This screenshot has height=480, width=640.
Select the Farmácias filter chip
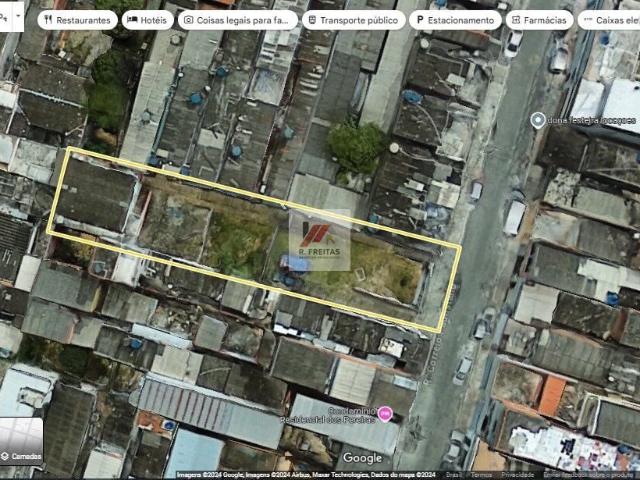tap(539, 20)
